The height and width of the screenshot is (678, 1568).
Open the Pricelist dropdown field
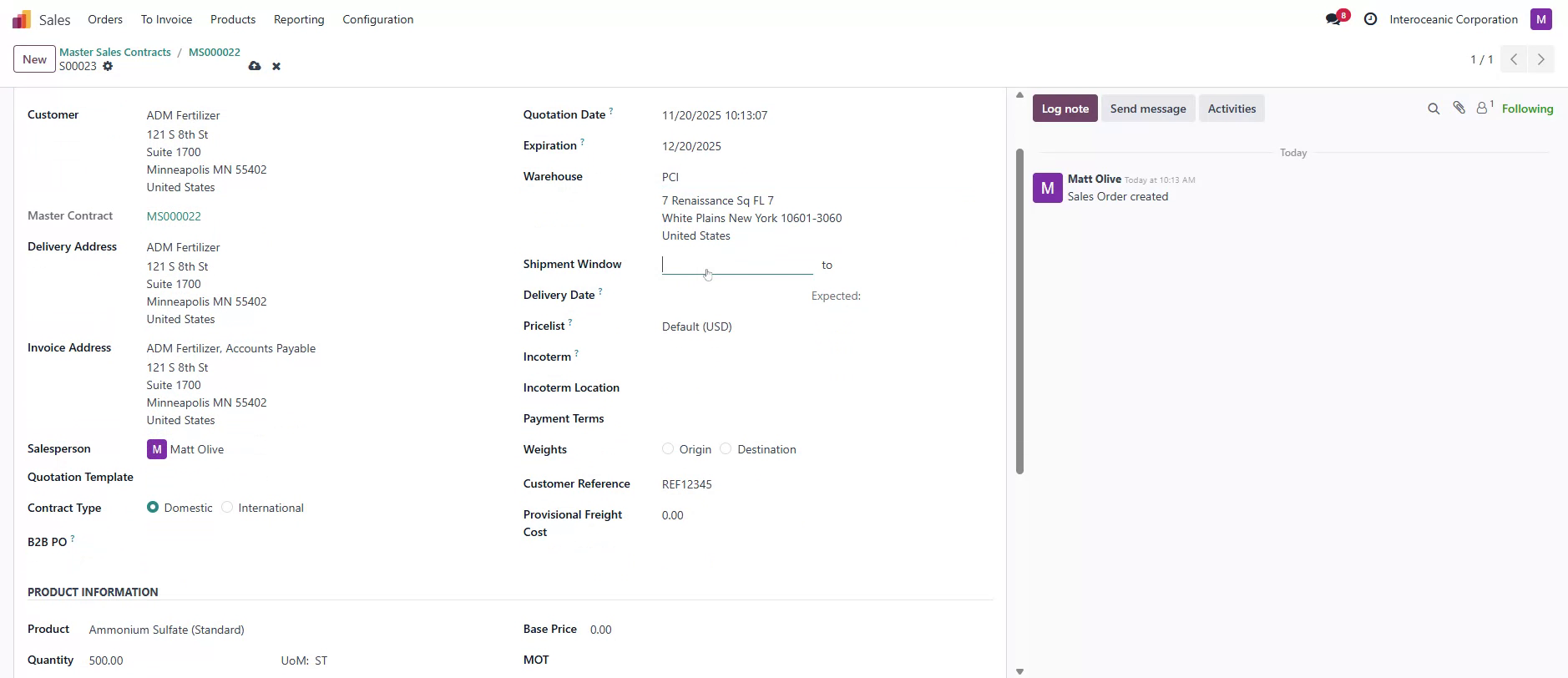click(x=827, y=326)
